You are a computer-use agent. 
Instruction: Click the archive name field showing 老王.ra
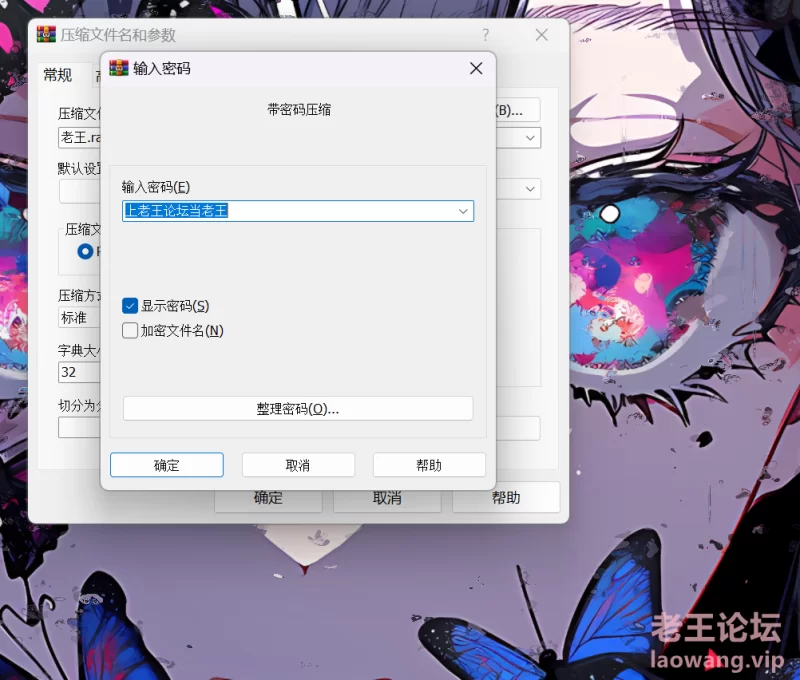pyautogui.click(x=80, y=138)
